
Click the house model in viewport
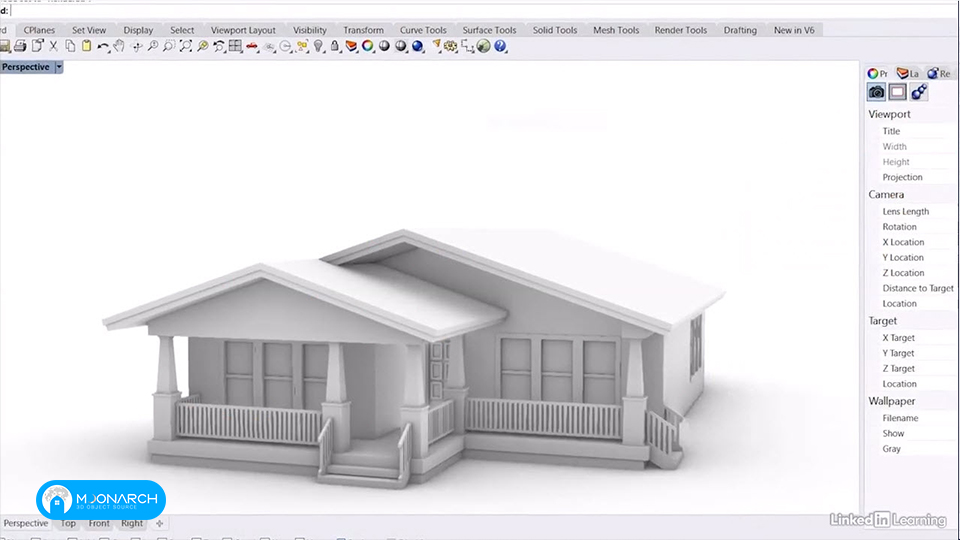click(x=411, y=360)
